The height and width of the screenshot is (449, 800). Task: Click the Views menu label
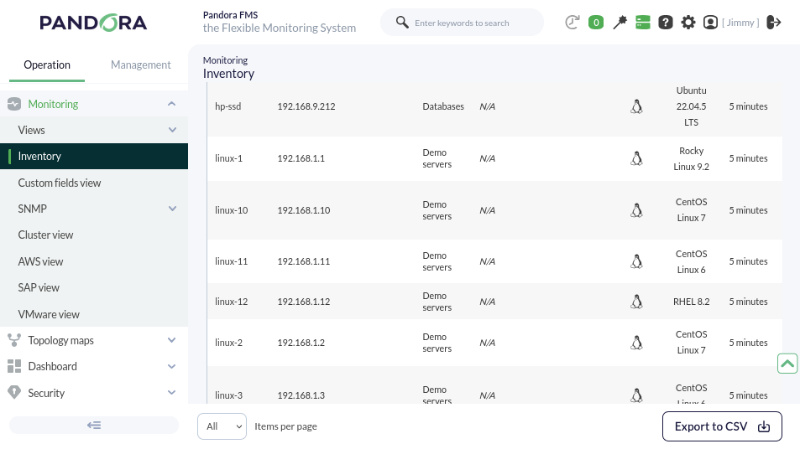31,130
